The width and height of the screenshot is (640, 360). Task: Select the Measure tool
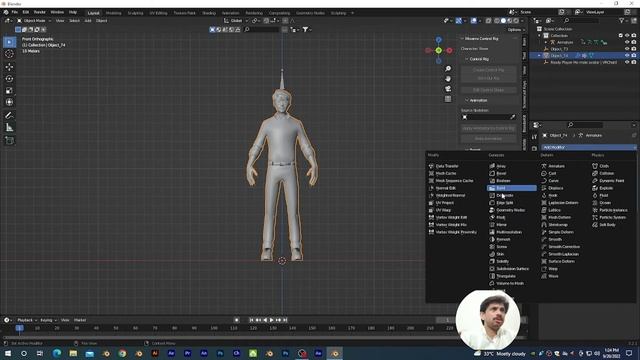click(9, 128)
